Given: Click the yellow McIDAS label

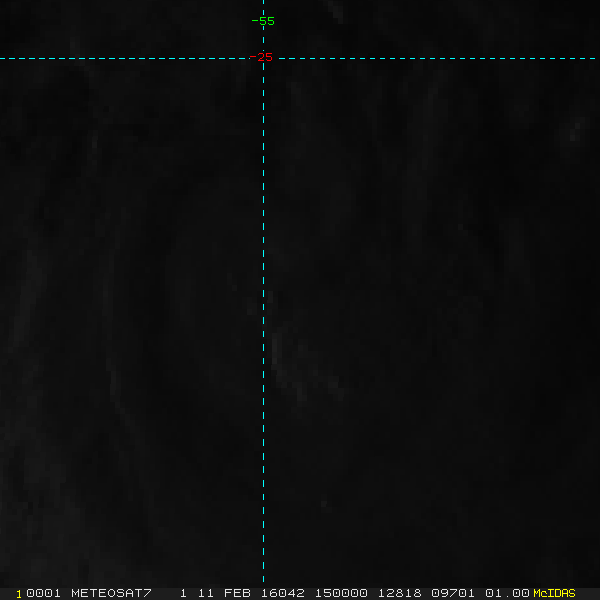Looking at the screenshot, I should pos(554,593).
